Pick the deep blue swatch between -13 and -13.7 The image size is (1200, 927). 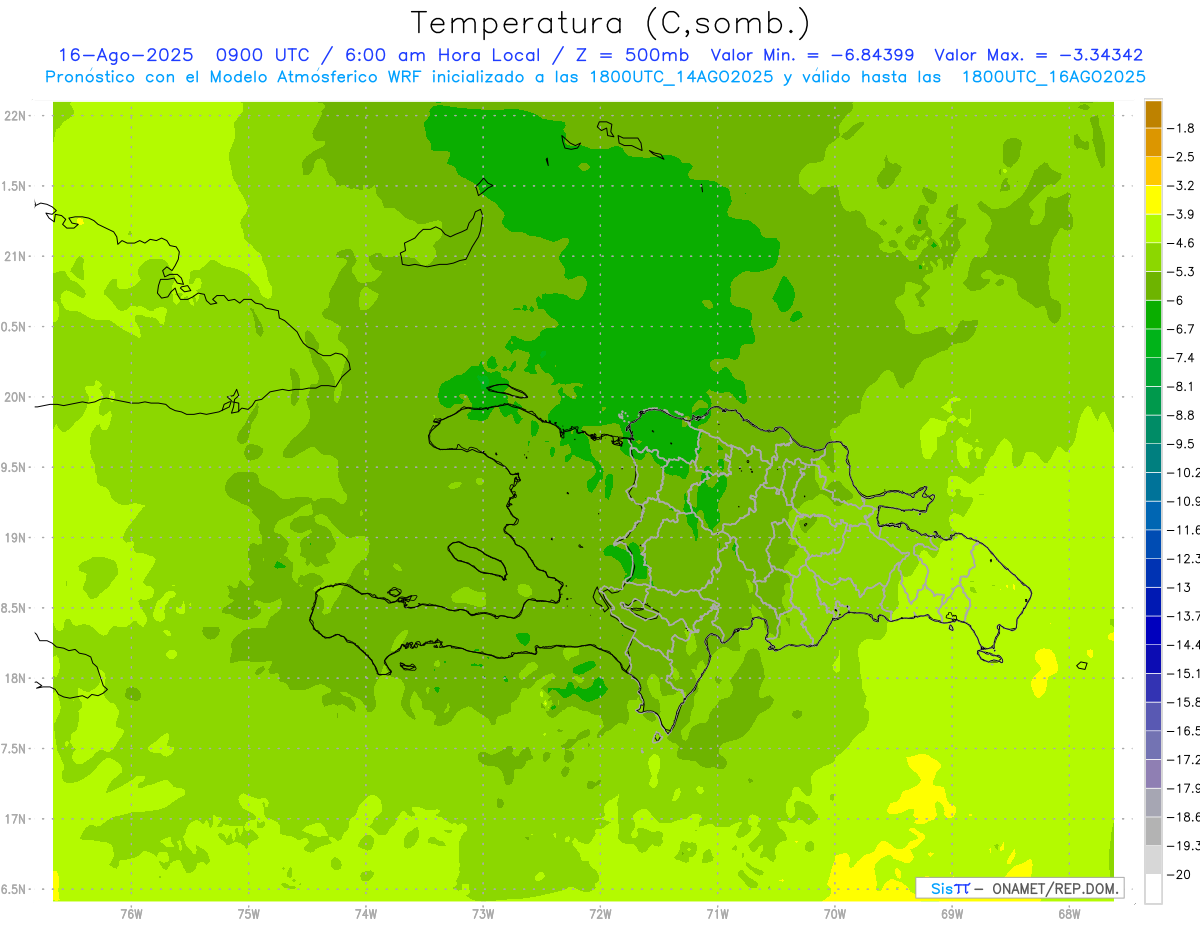coord(1153,601)
